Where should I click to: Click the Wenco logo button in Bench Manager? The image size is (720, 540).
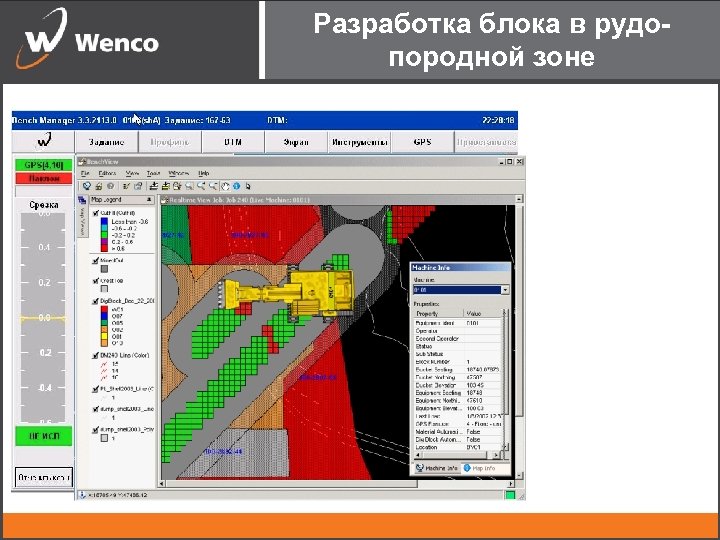click(43, 141)
